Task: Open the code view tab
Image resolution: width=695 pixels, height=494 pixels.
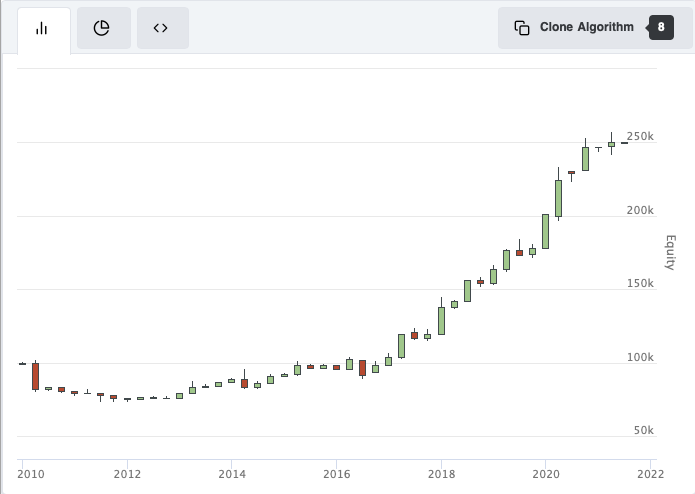Action: [x=161, y=28]
